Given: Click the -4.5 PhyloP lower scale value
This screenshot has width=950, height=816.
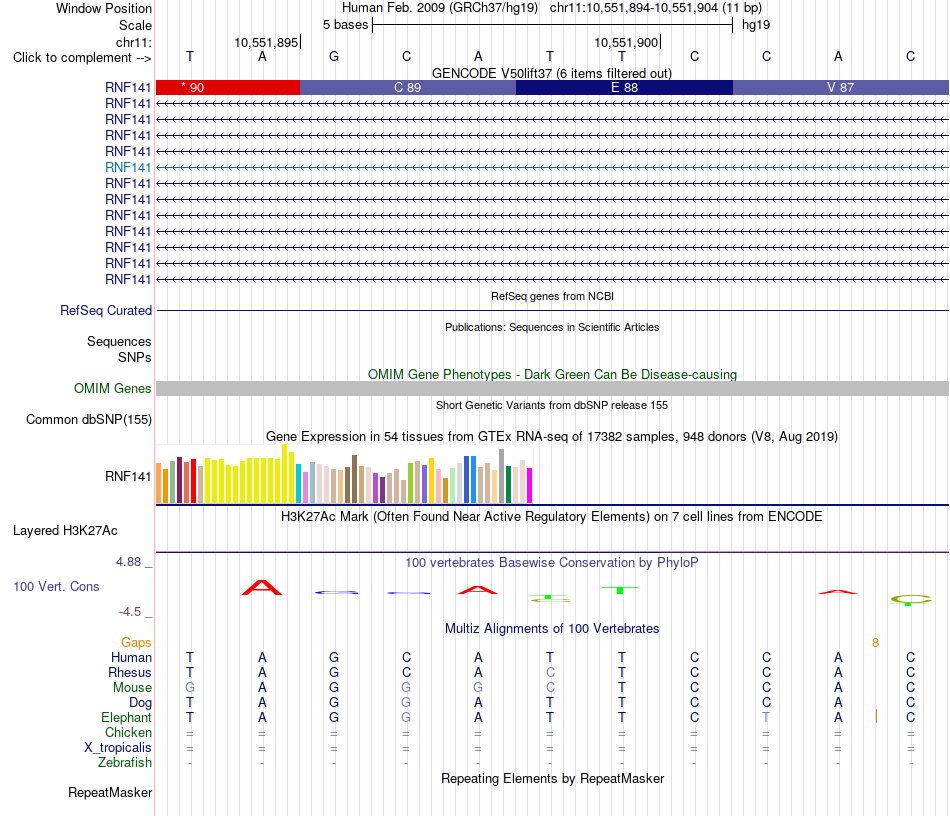Looking at the screenshot, I should coord(130,612).
